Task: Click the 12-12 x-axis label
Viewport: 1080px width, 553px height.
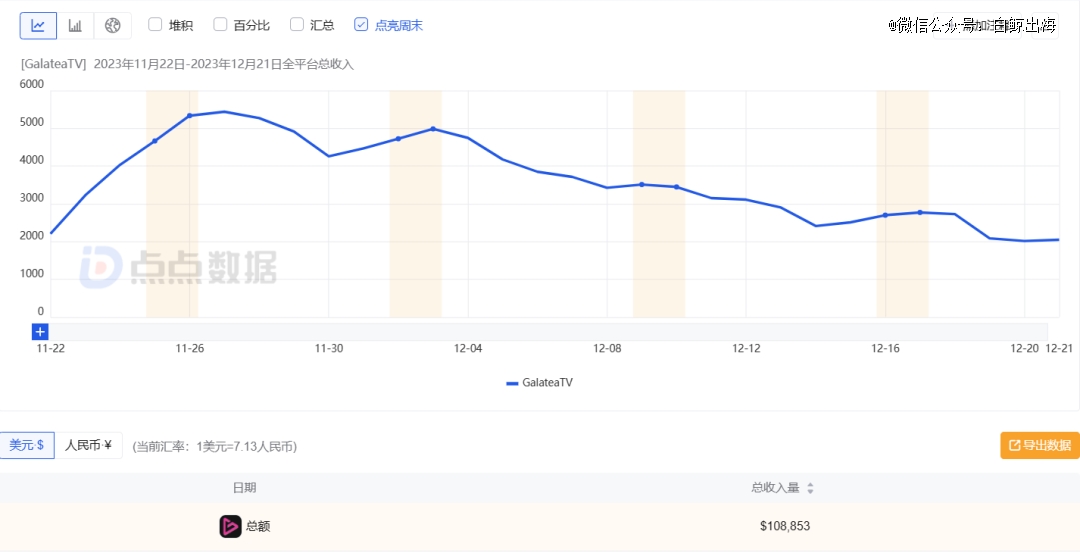Action: 746,348
